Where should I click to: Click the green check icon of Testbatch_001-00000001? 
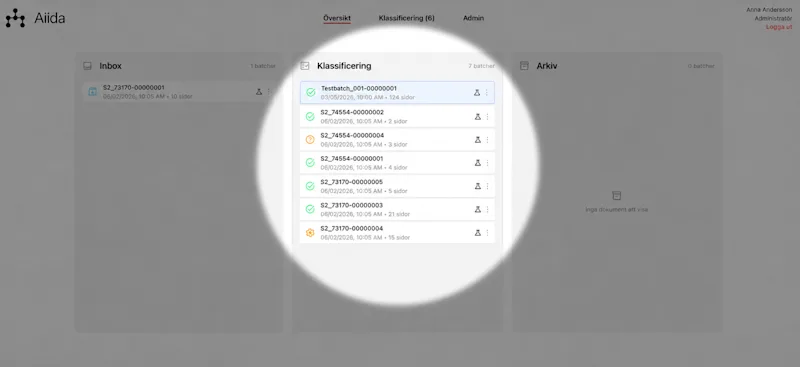(310, 93)
